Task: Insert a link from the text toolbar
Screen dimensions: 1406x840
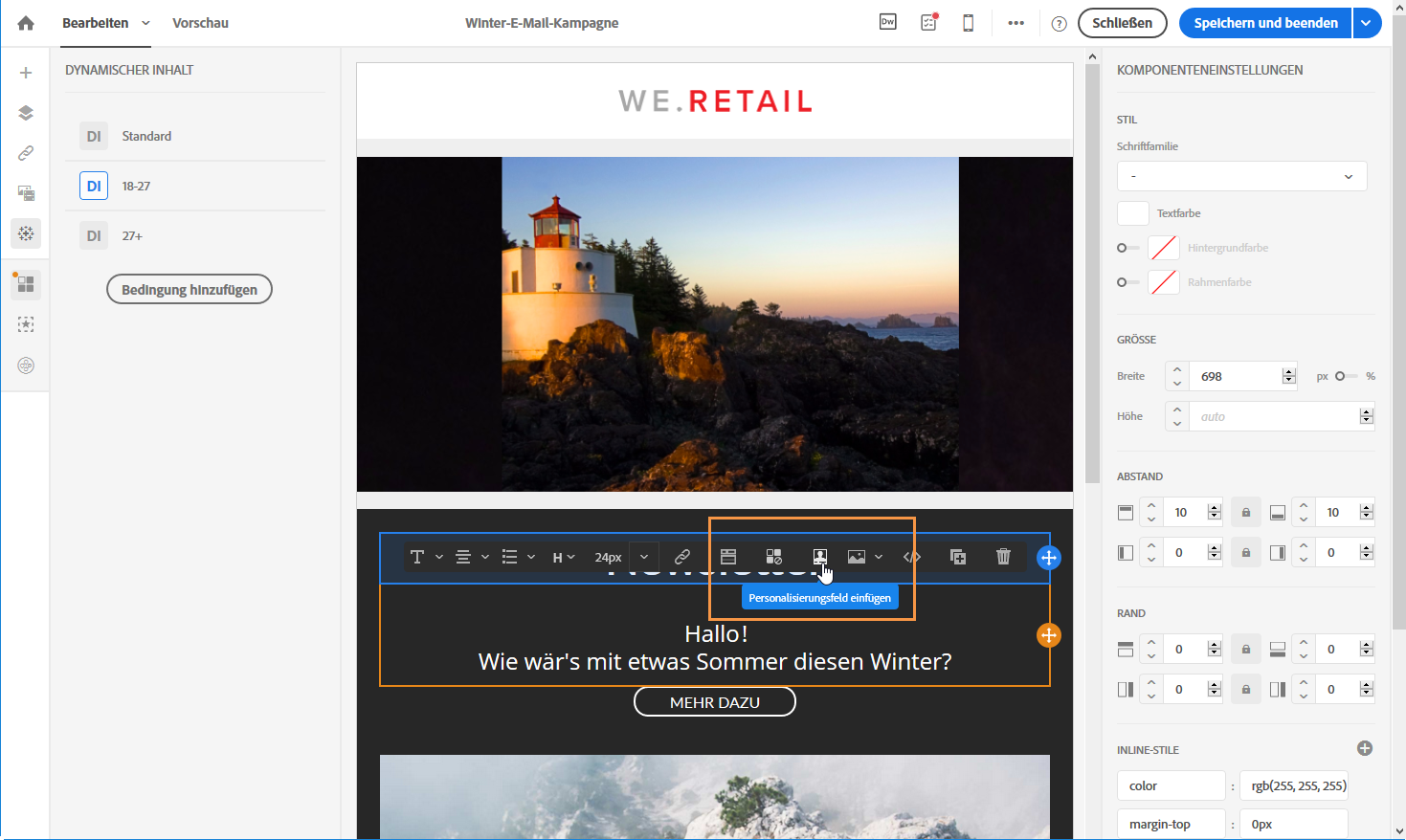Action: (x=682, y=557)
